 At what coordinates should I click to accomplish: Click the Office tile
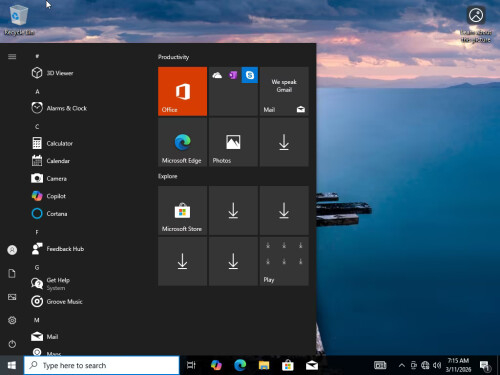pos(182,91)
